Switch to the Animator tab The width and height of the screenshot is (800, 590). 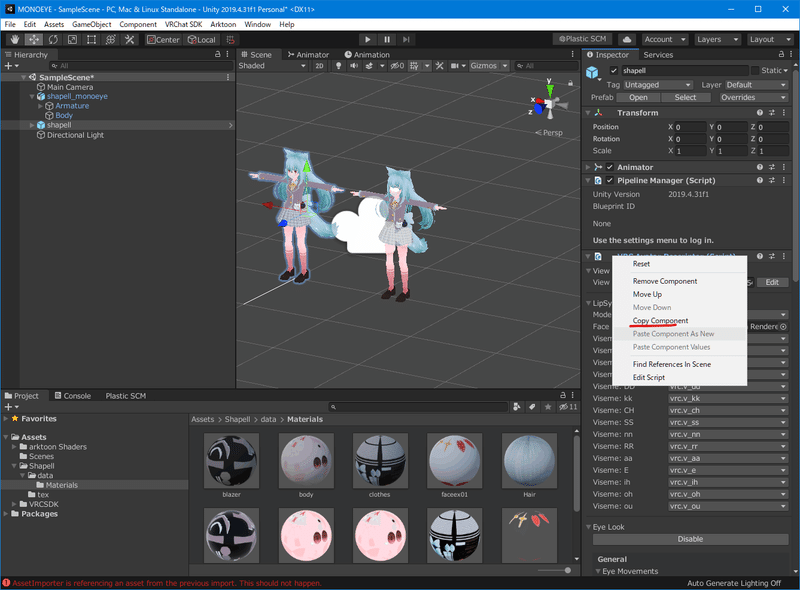(x=308, y=55)
